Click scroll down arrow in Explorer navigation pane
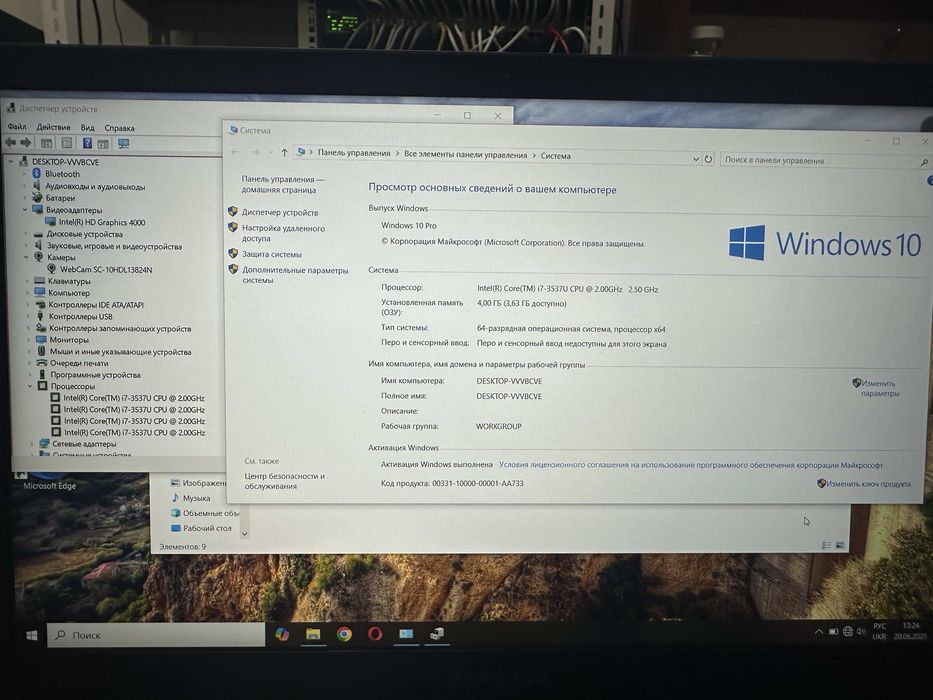 pyautogui.click(x=244, y=534)
